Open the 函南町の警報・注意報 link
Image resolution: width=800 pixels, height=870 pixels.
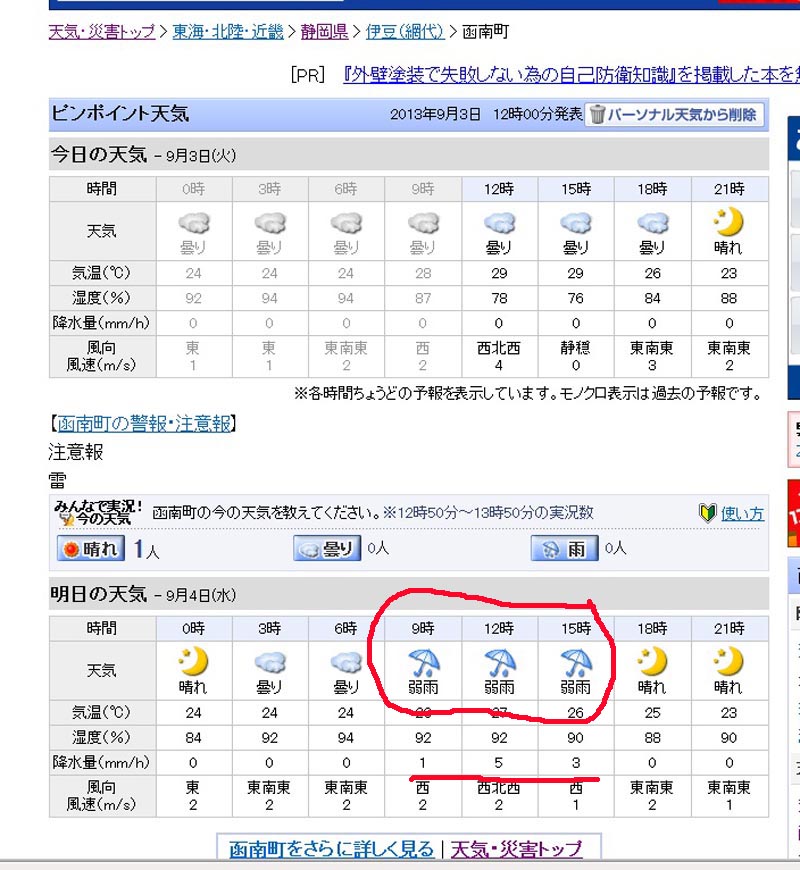point(141,424)
